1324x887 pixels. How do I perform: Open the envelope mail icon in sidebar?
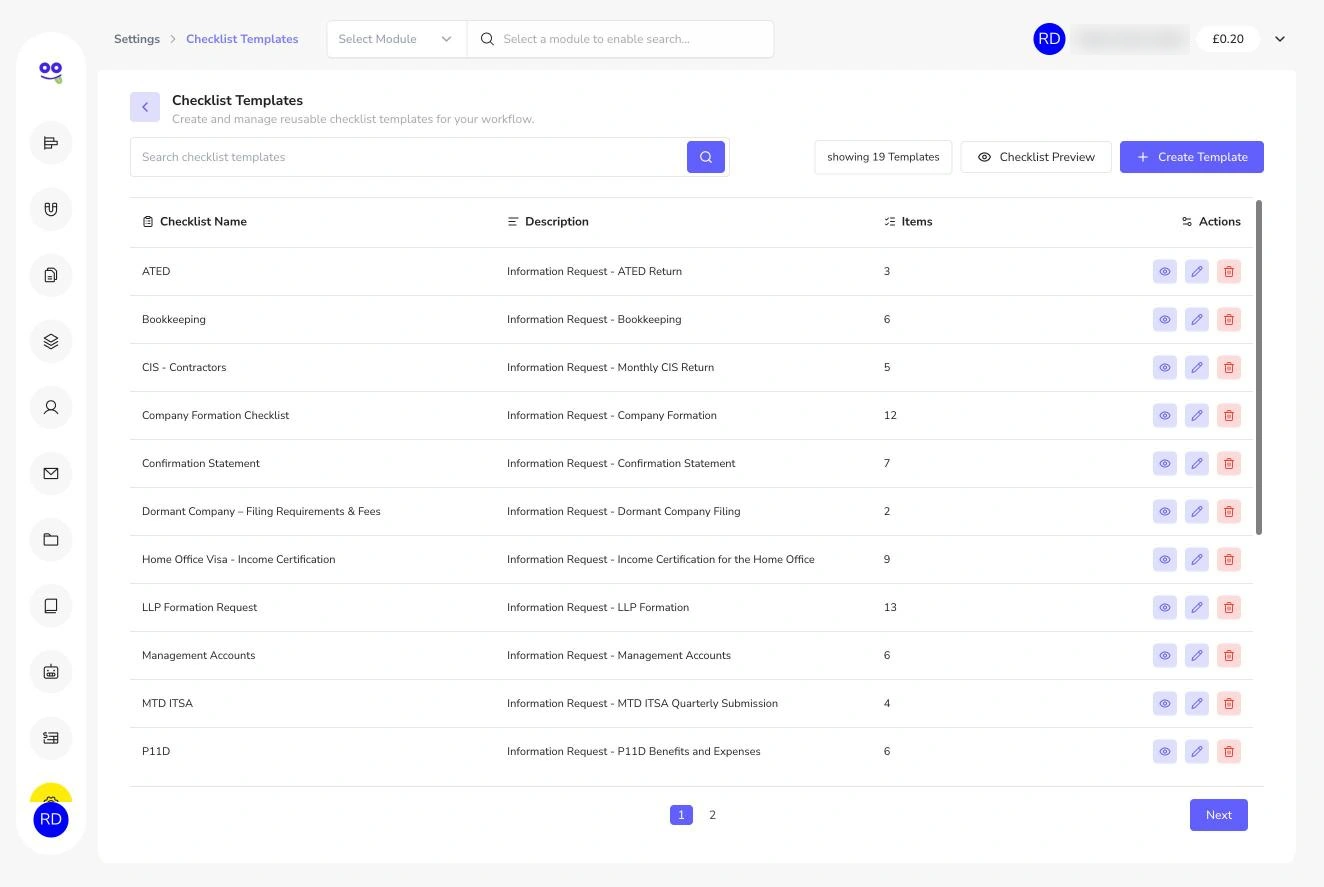pos(51,473)
